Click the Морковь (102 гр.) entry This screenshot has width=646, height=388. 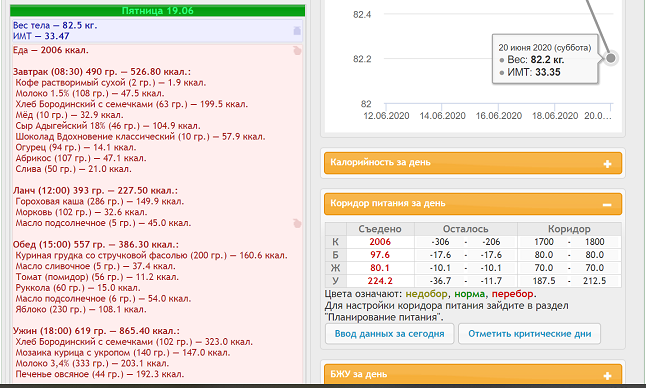[81, 212]
